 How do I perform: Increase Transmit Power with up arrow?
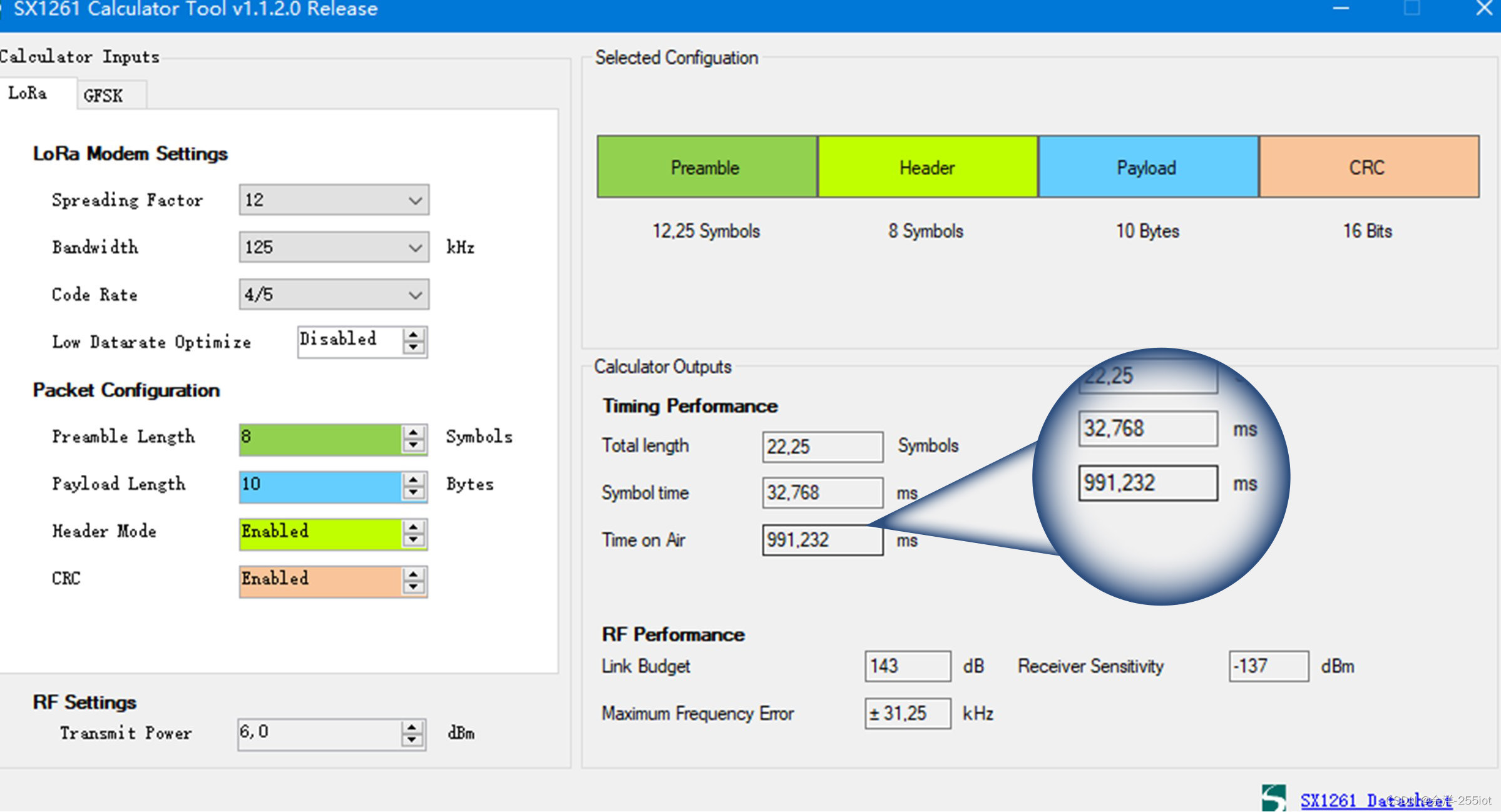[x=412, y=728]
